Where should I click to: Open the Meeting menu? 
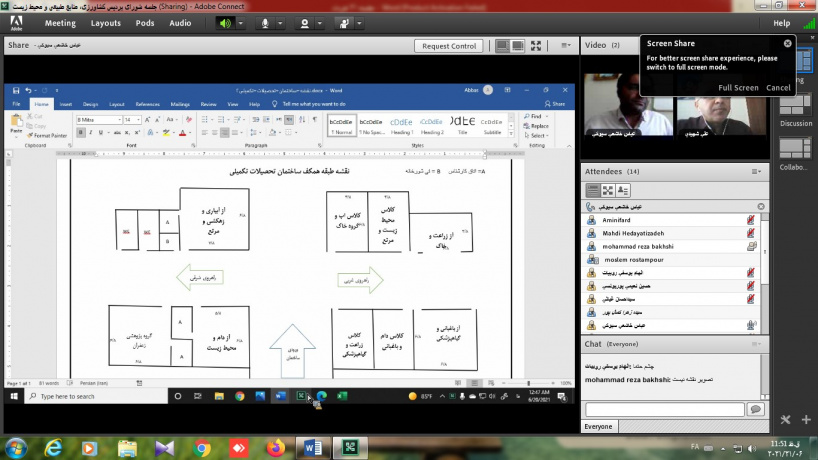coord(60,23)
